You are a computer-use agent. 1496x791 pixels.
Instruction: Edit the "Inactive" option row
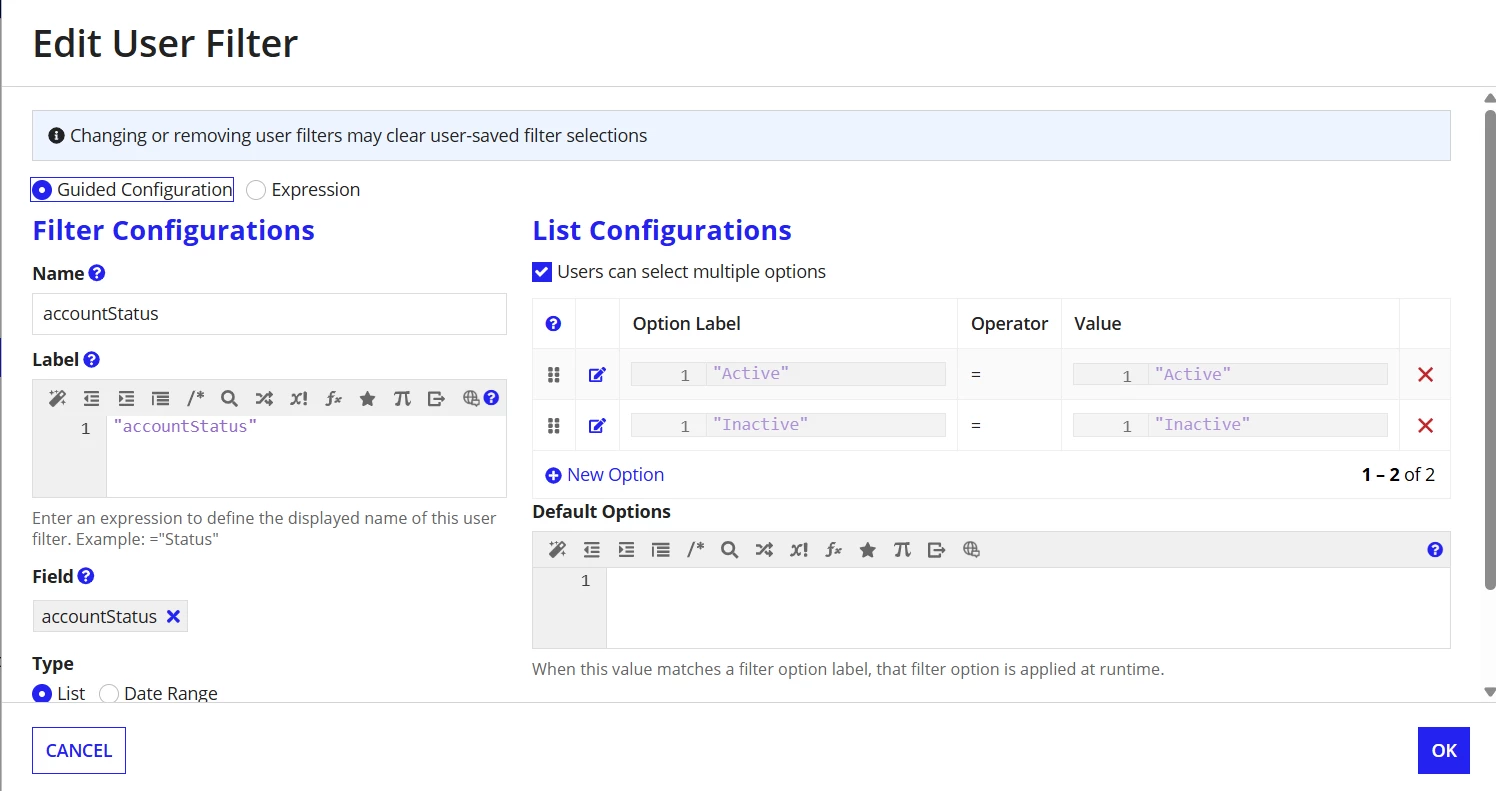click(597, 425)
